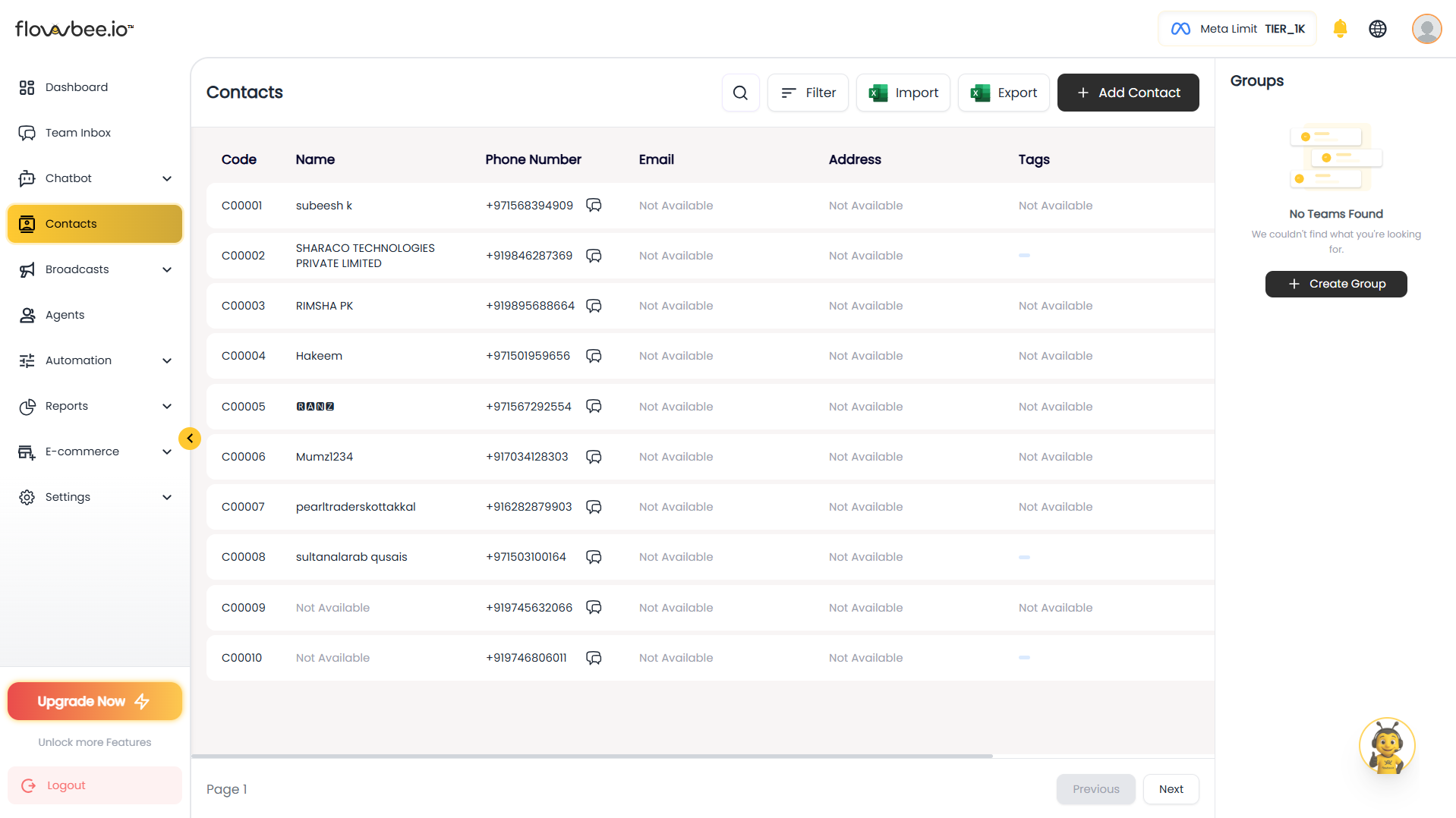Open chat icon for +919746806011
1456x818 pixels.
[x=594, y=658]
